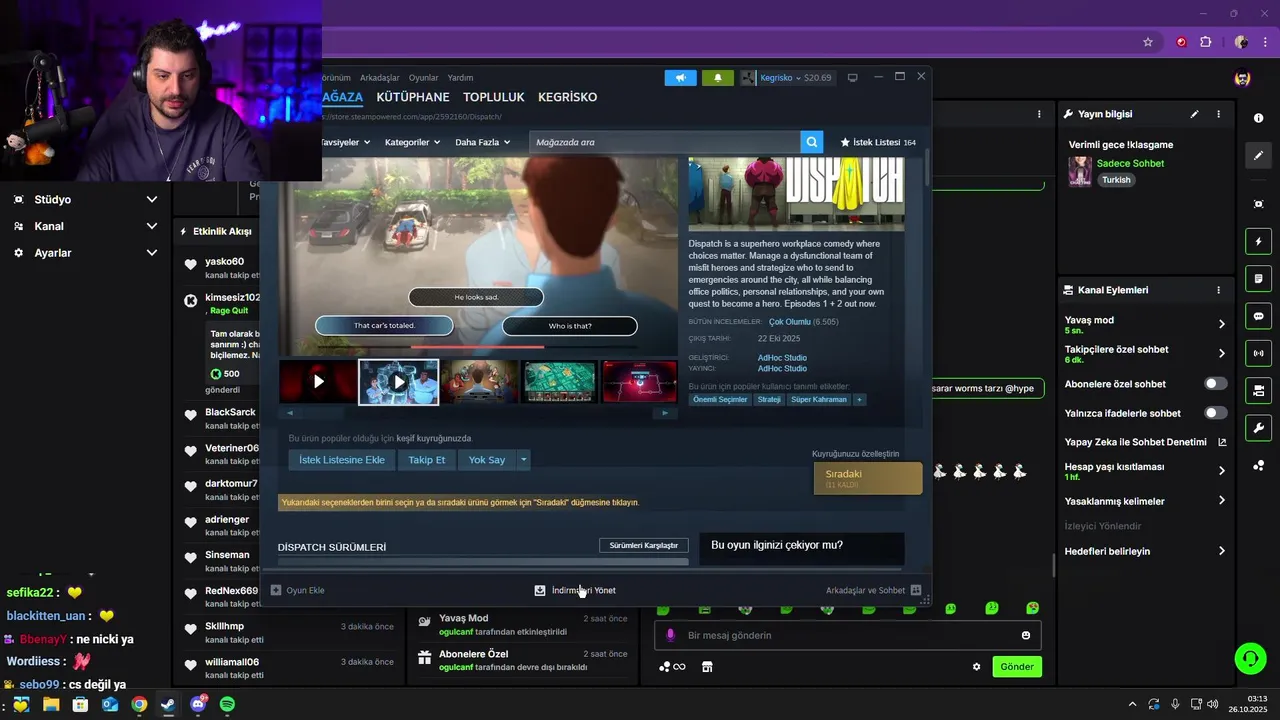Open browser extensions puzzle icon

(1206, 42)
